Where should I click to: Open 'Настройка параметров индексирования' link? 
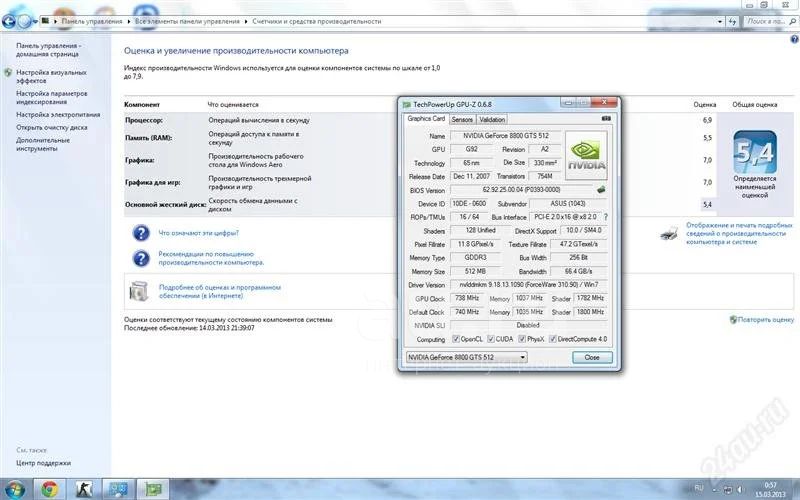52,98
